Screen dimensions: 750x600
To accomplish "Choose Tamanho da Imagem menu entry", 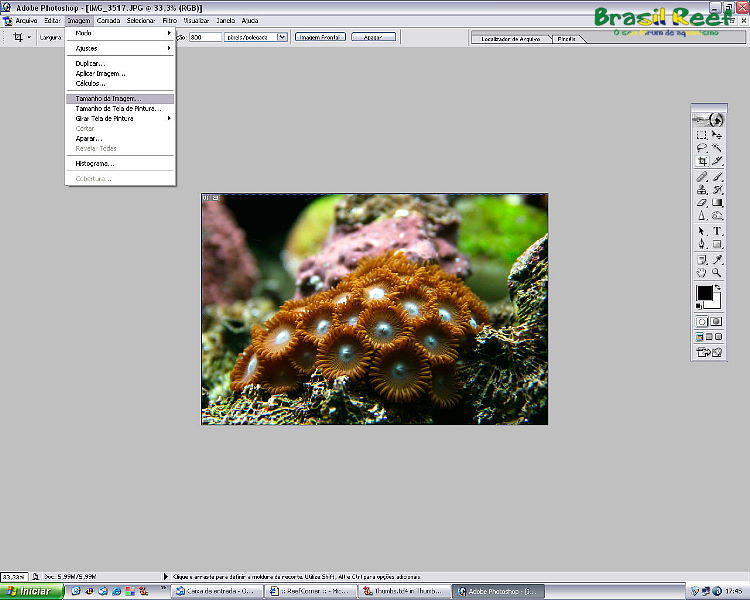I will [108, 98].
